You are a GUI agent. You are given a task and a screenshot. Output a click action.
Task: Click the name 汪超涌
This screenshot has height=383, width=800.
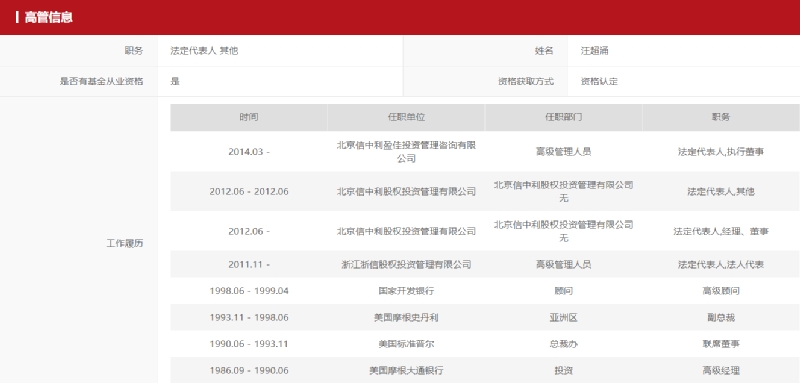pos(594,51)
